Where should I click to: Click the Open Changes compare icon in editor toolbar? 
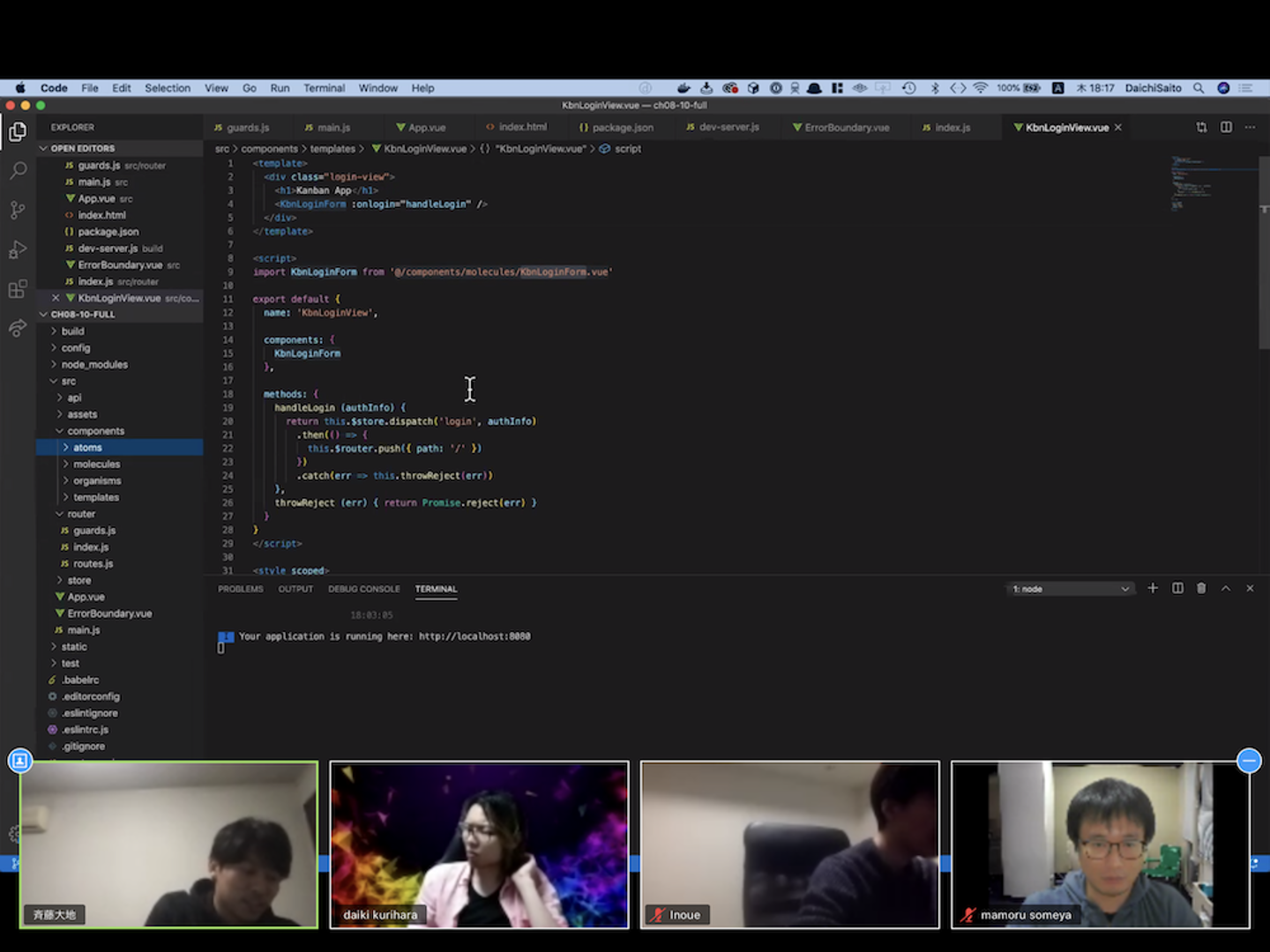coord(1201,128)
